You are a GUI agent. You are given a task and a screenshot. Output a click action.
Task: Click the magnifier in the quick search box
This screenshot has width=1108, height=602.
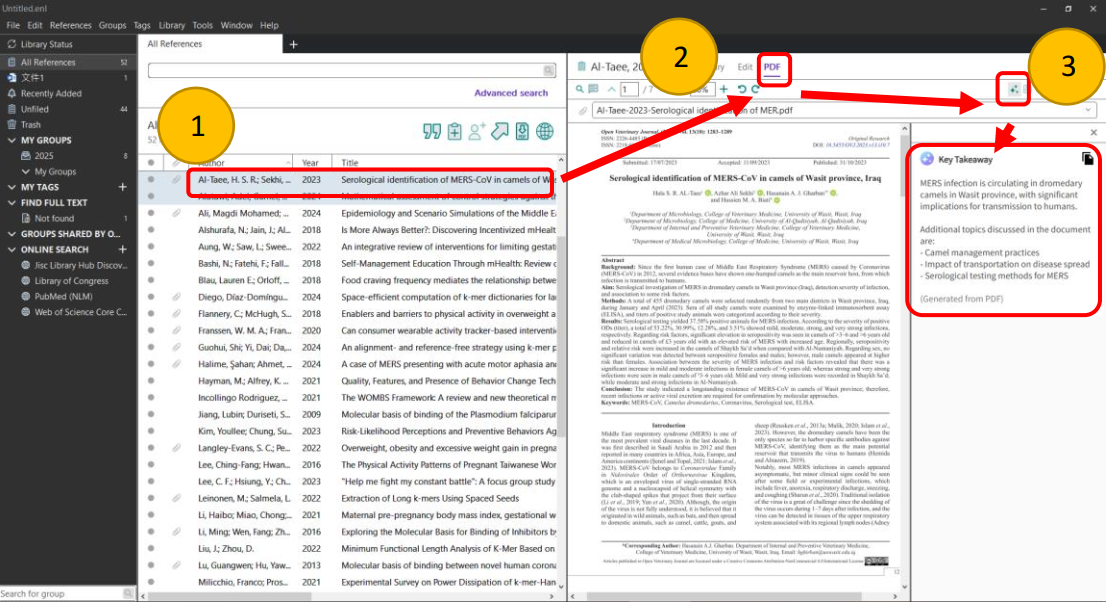548,71
